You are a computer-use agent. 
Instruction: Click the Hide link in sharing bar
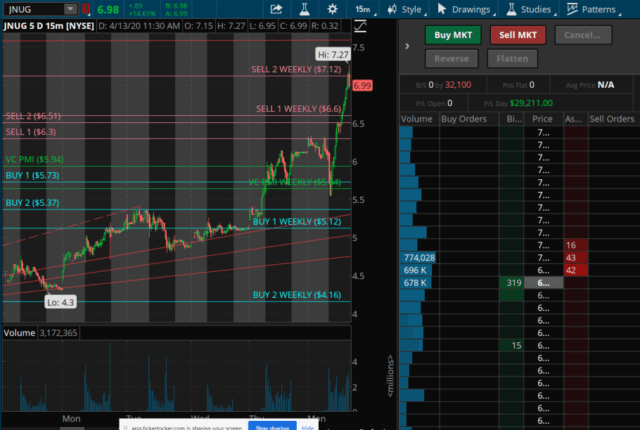pos(307,427)
